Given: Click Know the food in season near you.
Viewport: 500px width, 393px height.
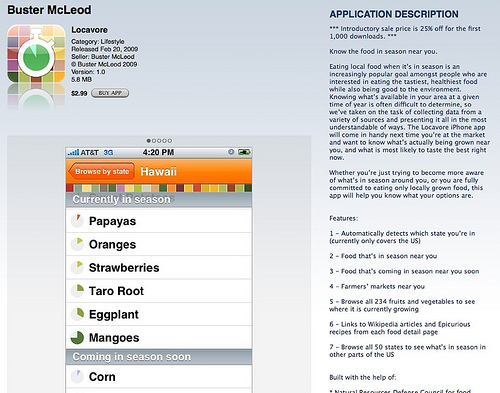Looking at the screenshot, I should [383, 51].
